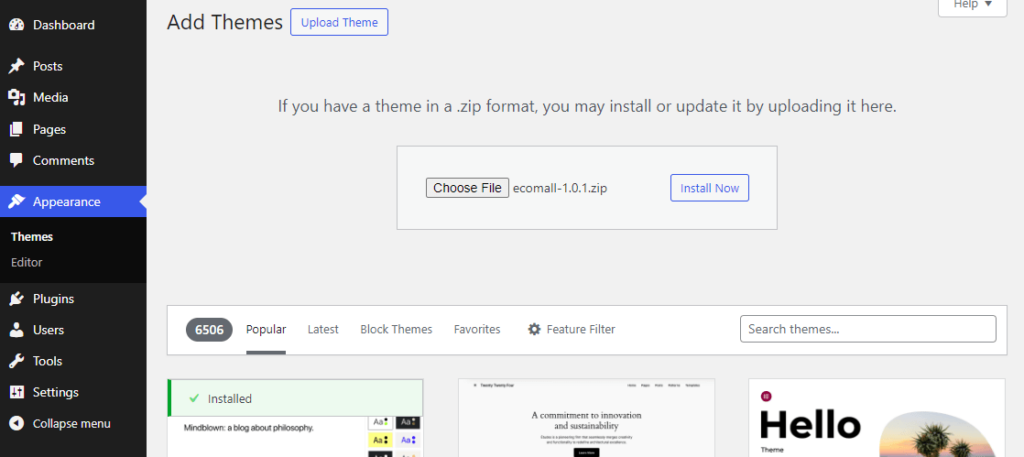Open the Posts menu

(x=73, y=66)
